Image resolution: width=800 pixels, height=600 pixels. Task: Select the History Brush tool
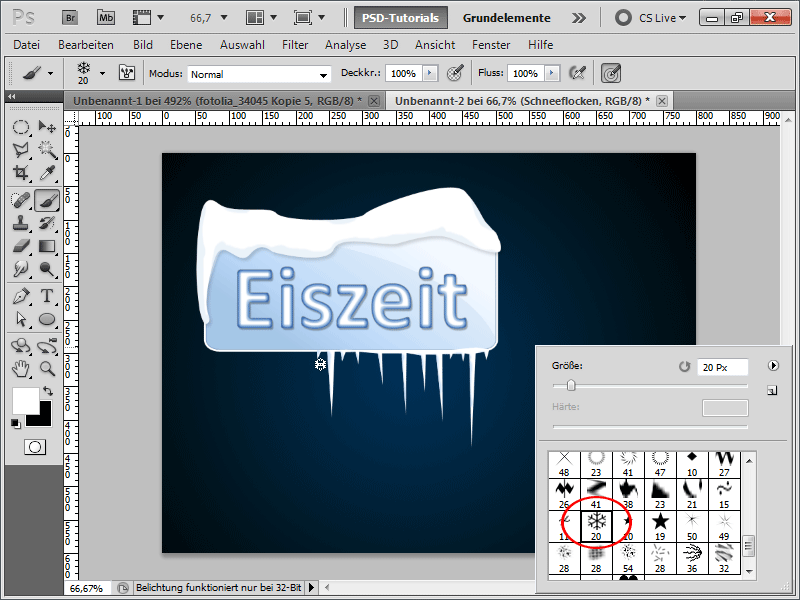pyautogui.click(x=47, y=223)
